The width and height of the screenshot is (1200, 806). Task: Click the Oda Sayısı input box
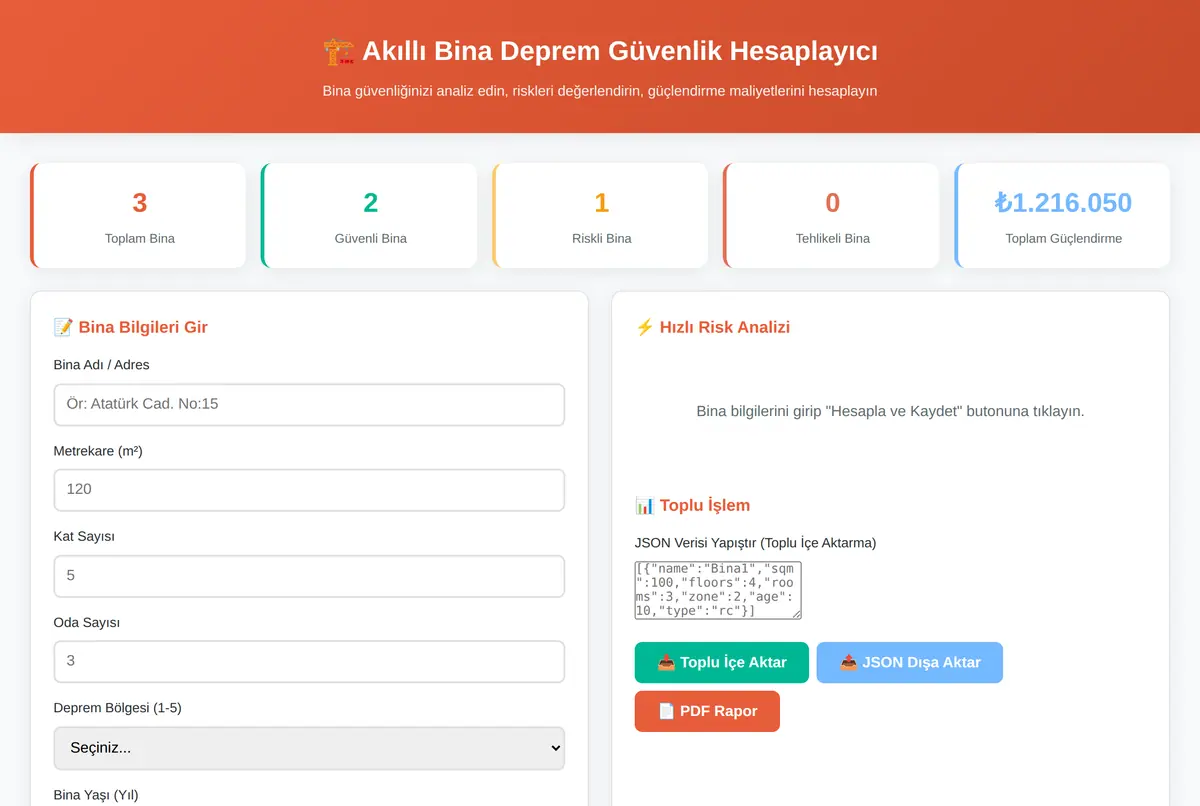point(309,661)
